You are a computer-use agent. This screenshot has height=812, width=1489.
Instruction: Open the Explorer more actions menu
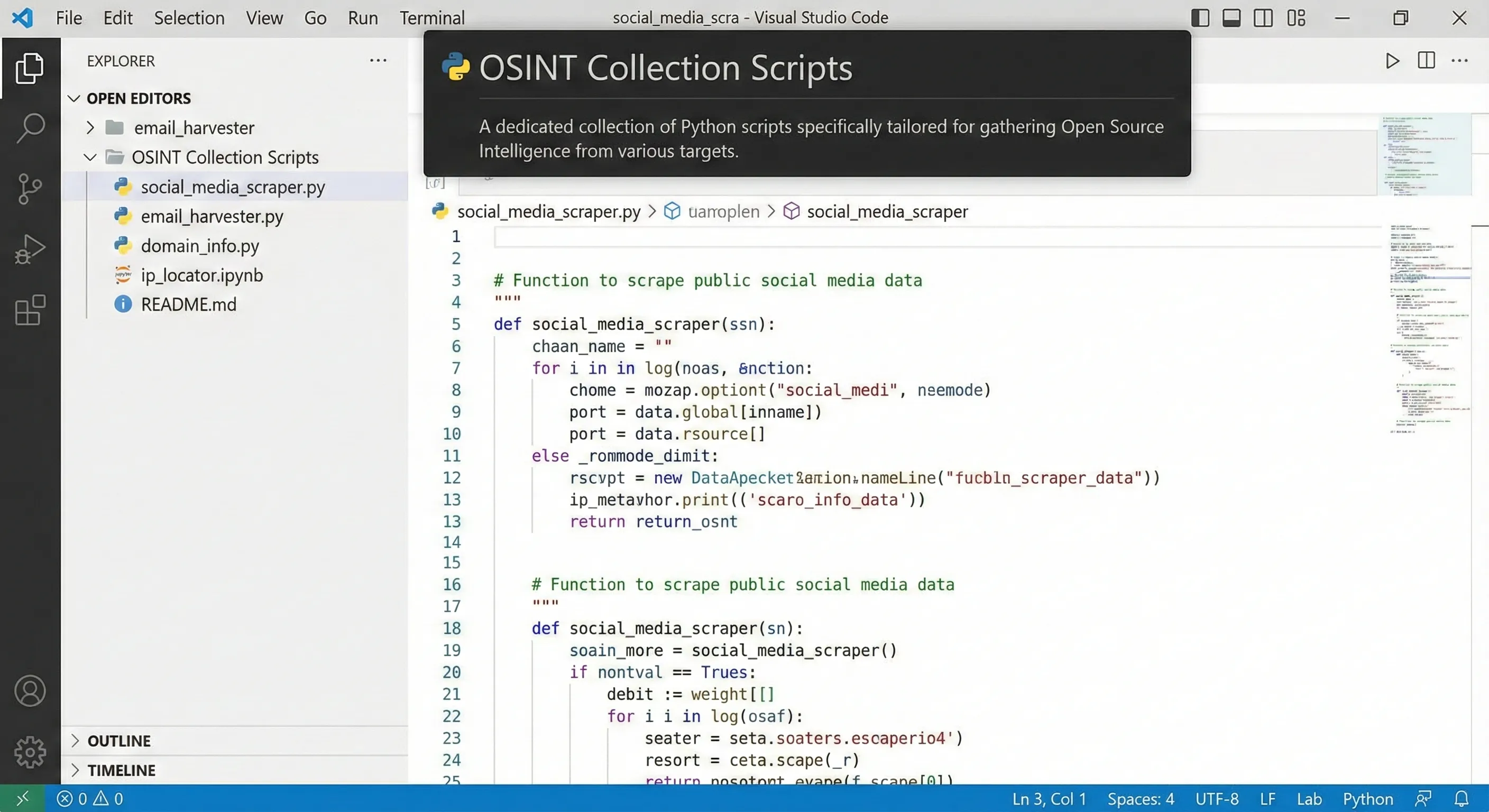[x=379, y=60]
